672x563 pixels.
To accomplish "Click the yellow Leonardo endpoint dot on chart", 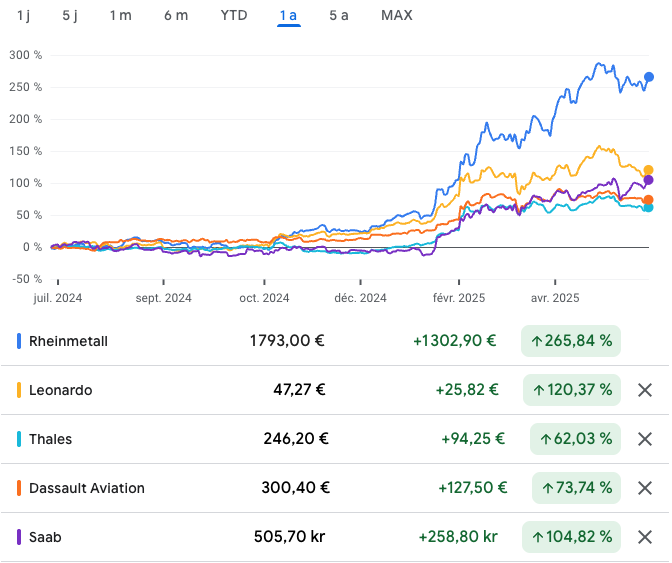I will 648,170.
